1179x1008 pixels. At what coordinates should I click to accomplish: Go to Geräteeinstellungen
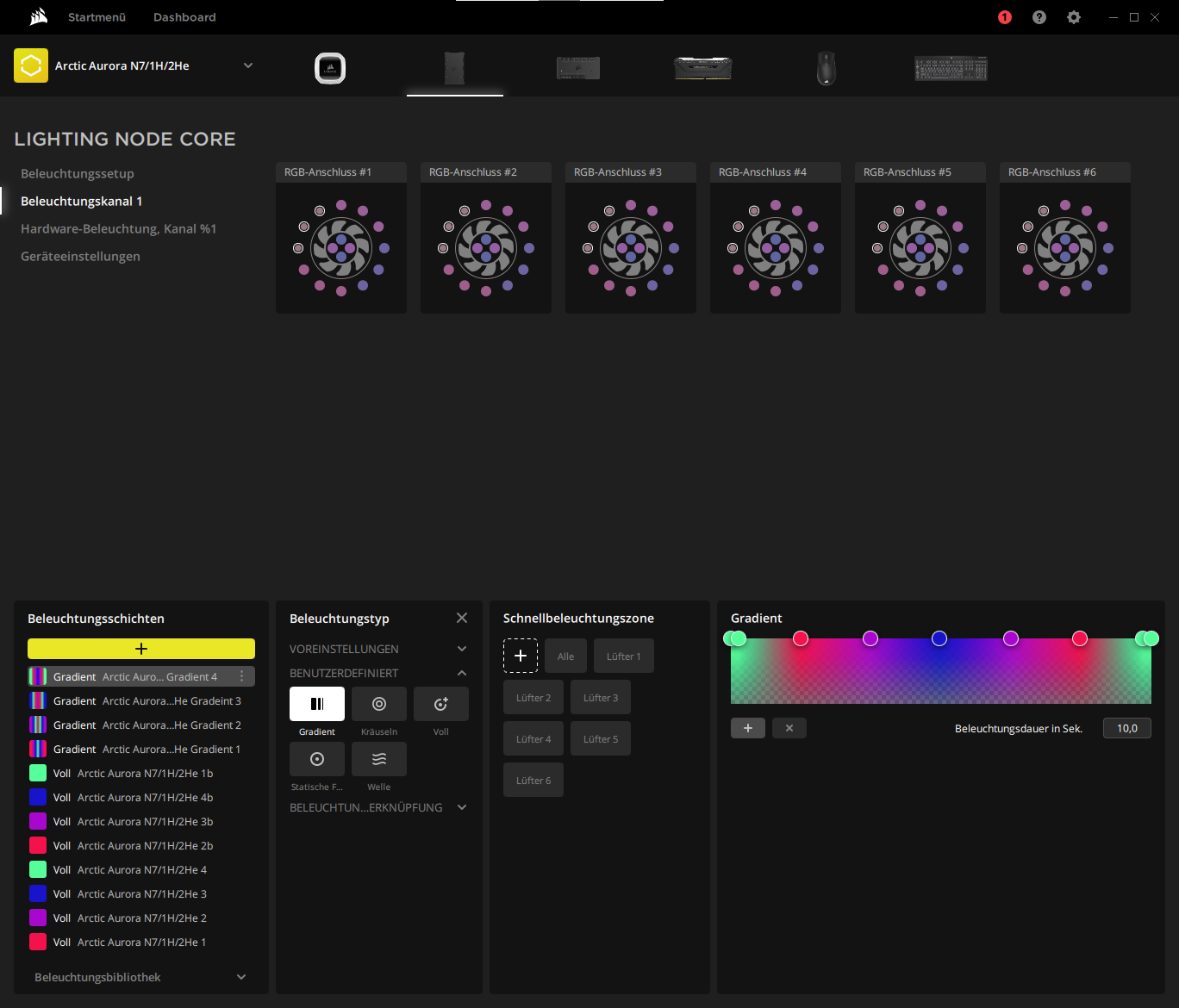(80, 256)
